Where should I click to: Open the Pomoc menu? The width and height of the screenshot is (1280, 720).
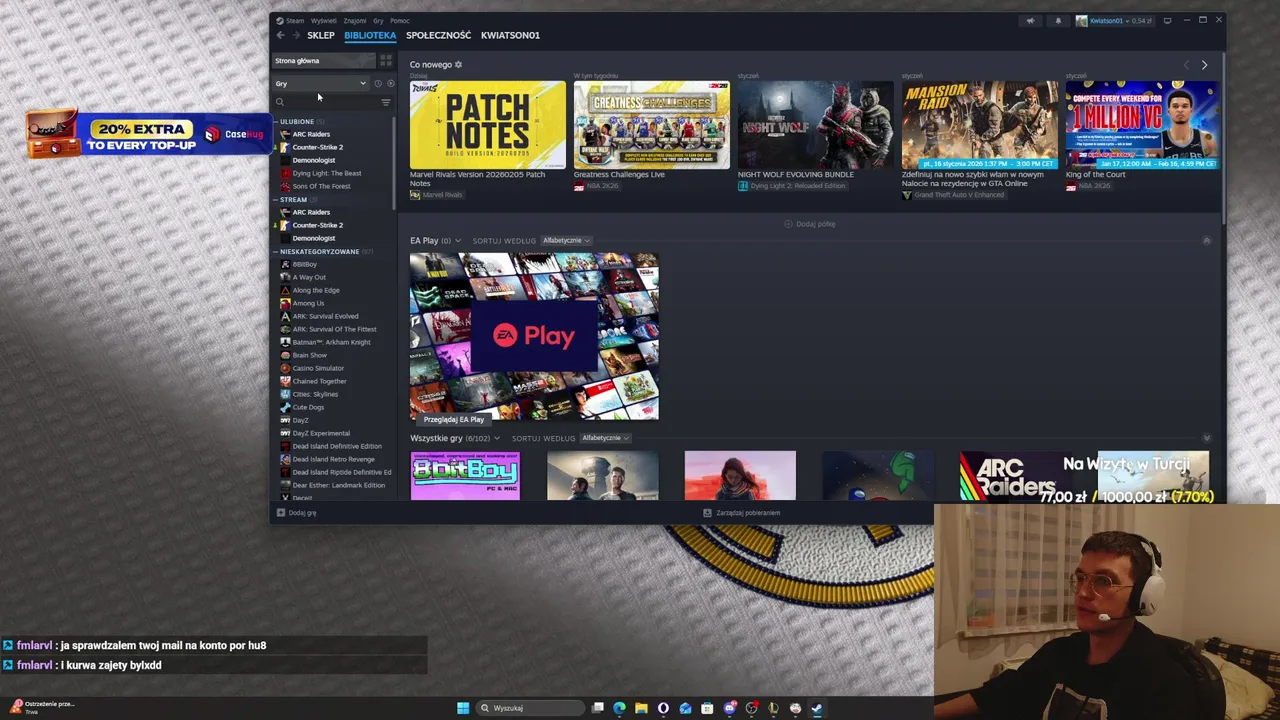point(399,20)
